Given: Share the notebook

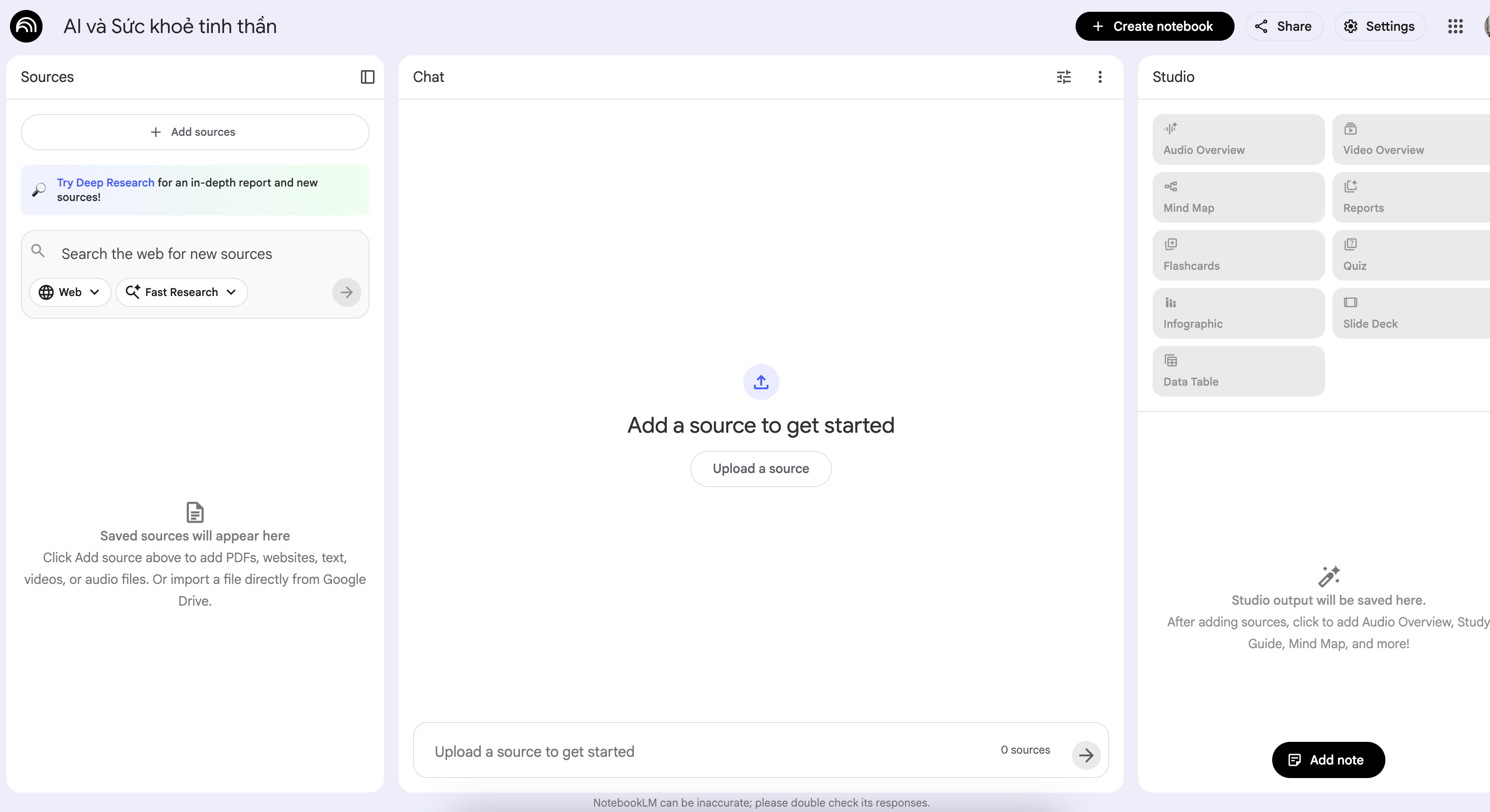Looking at the screenshot, I should 1283,26.
